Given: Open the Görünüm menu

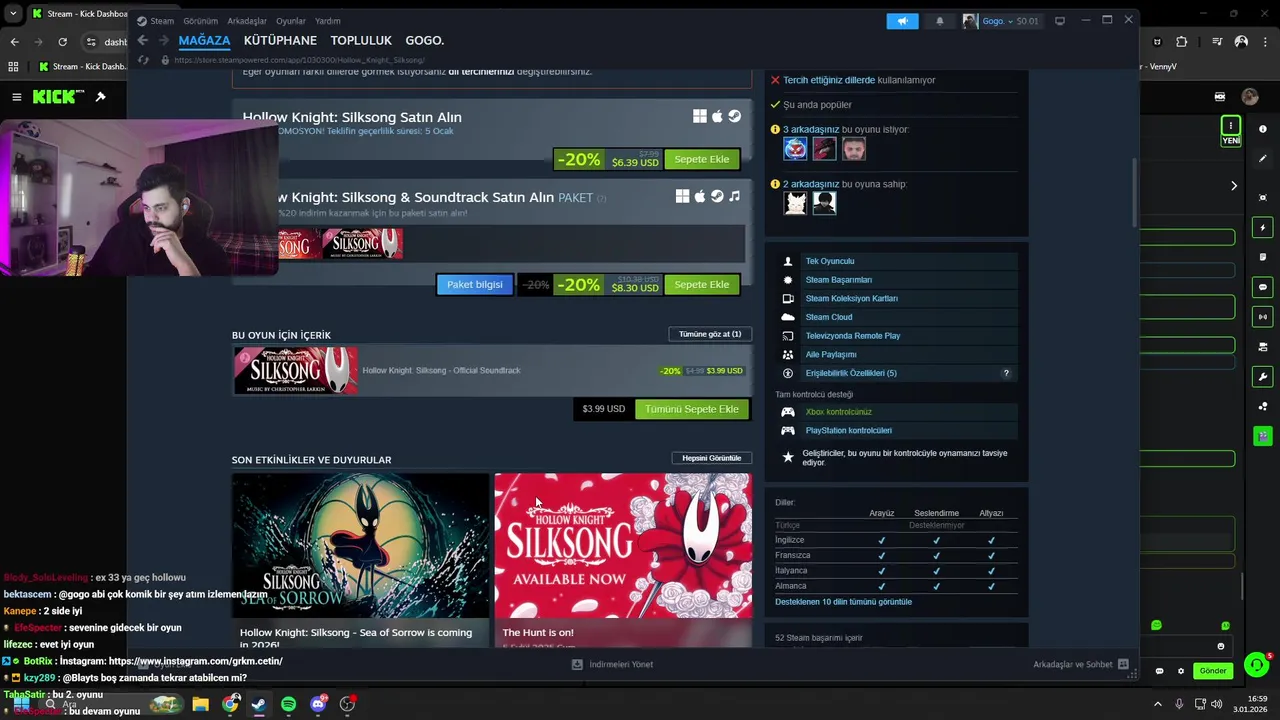Looking at the screenshot, I should 200,21.
